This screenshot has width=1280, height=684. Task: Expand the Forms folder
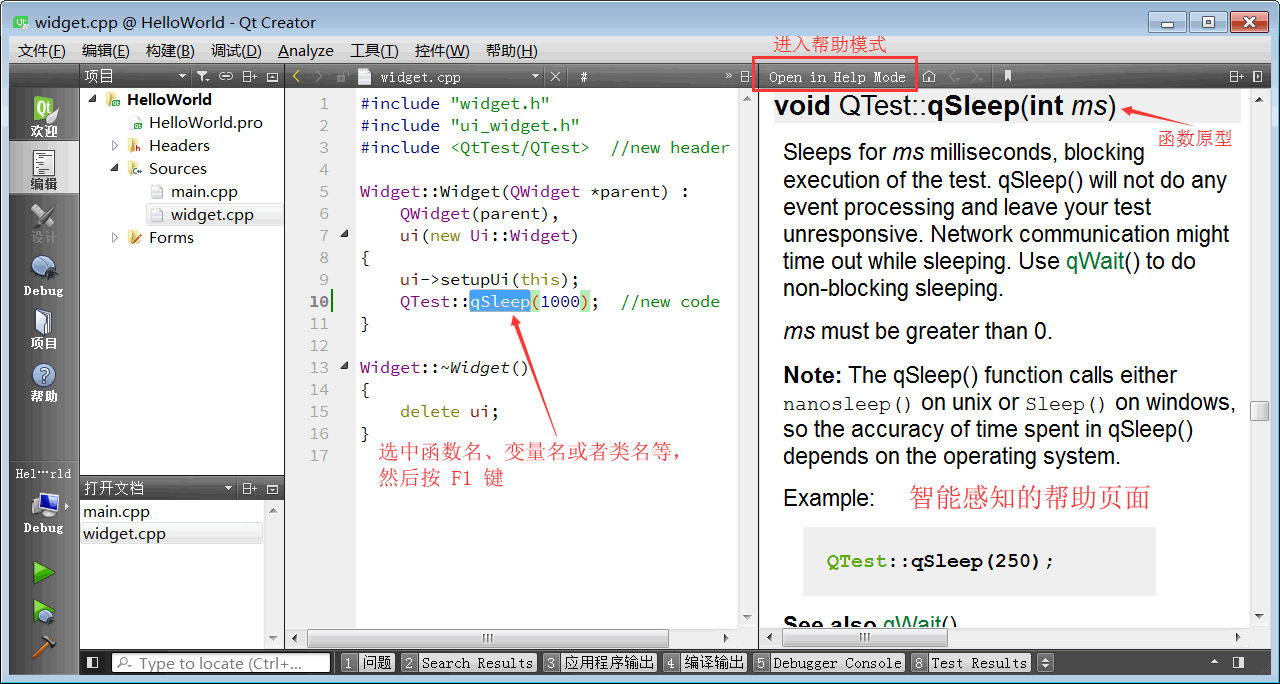[x=115, y=237]
